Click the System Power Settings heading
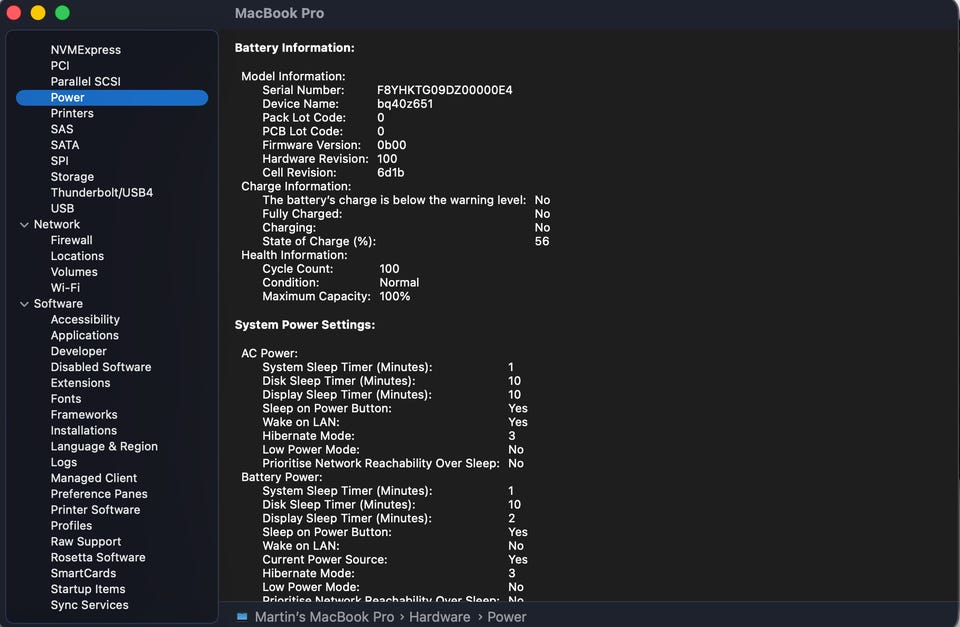 pyautogui.click(x=305, y=325)
